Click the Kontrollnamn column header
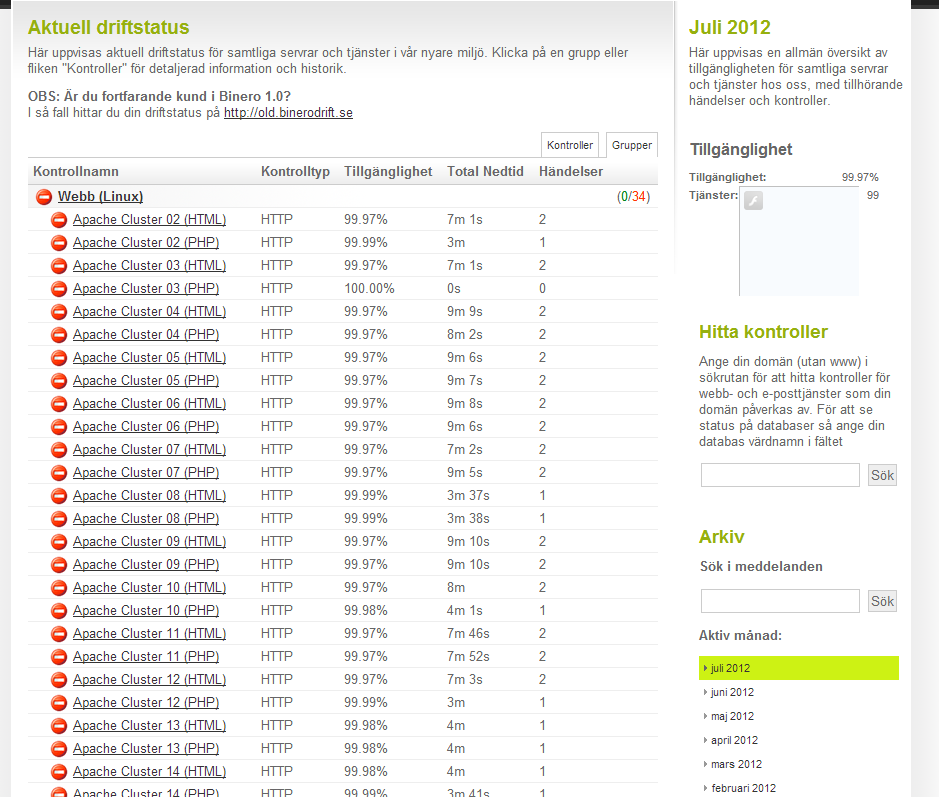Viewport: 939px width, 797px height. pyautogui.click(x=76, y=171)
